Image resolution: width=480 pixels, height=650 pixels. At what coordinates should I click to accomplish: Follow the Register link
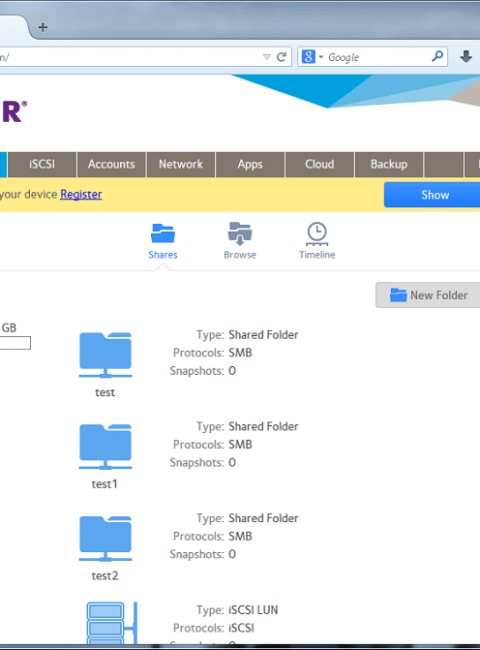81,194
